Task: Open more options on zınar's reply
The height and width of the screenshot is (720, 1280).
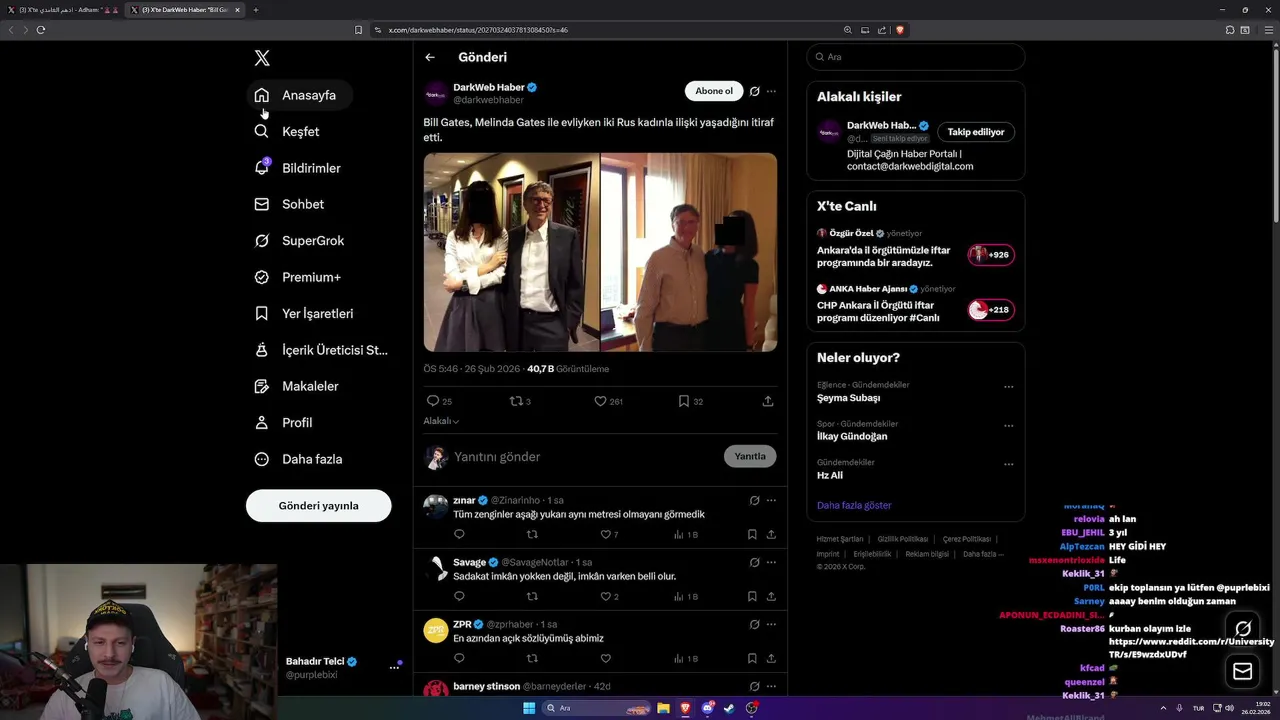Action: pyautogui.click(x=771, y=500)
